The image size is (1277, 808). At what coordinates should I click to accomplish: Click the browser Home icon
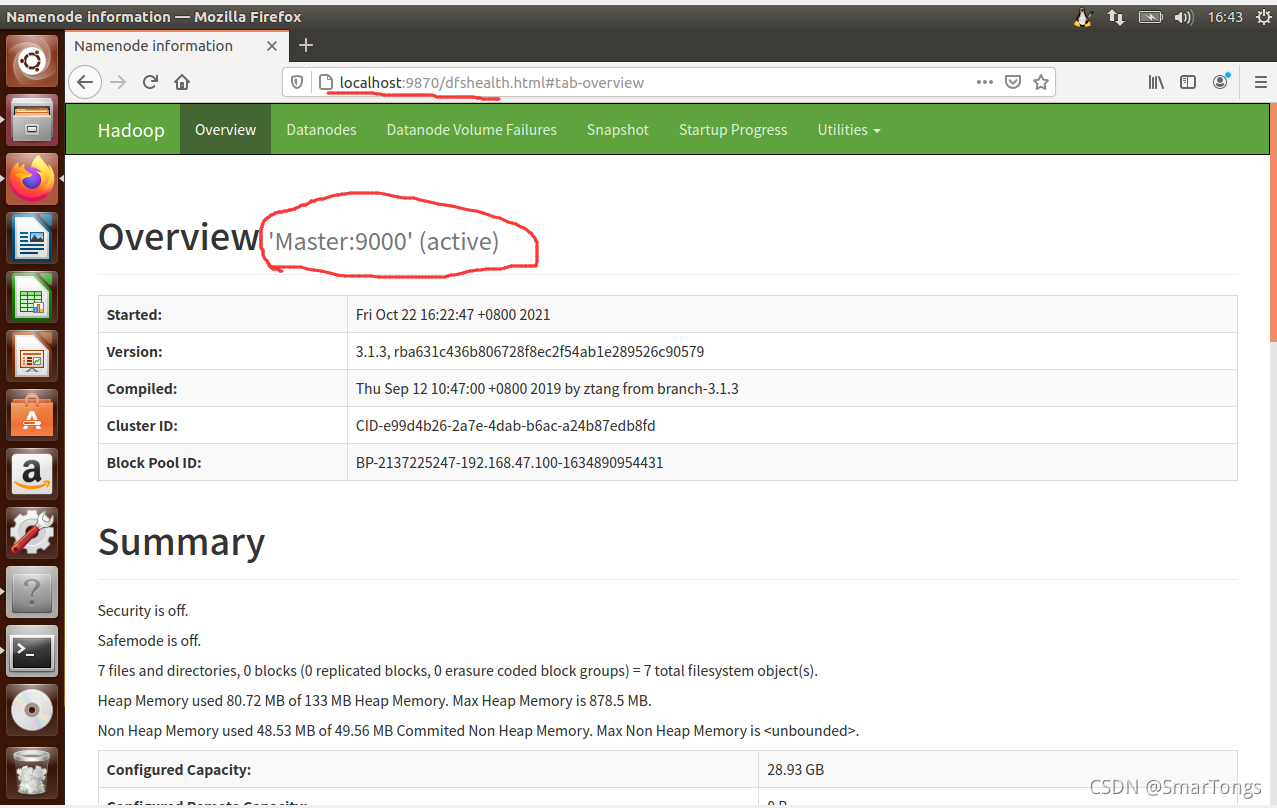[x=182, y=82]
